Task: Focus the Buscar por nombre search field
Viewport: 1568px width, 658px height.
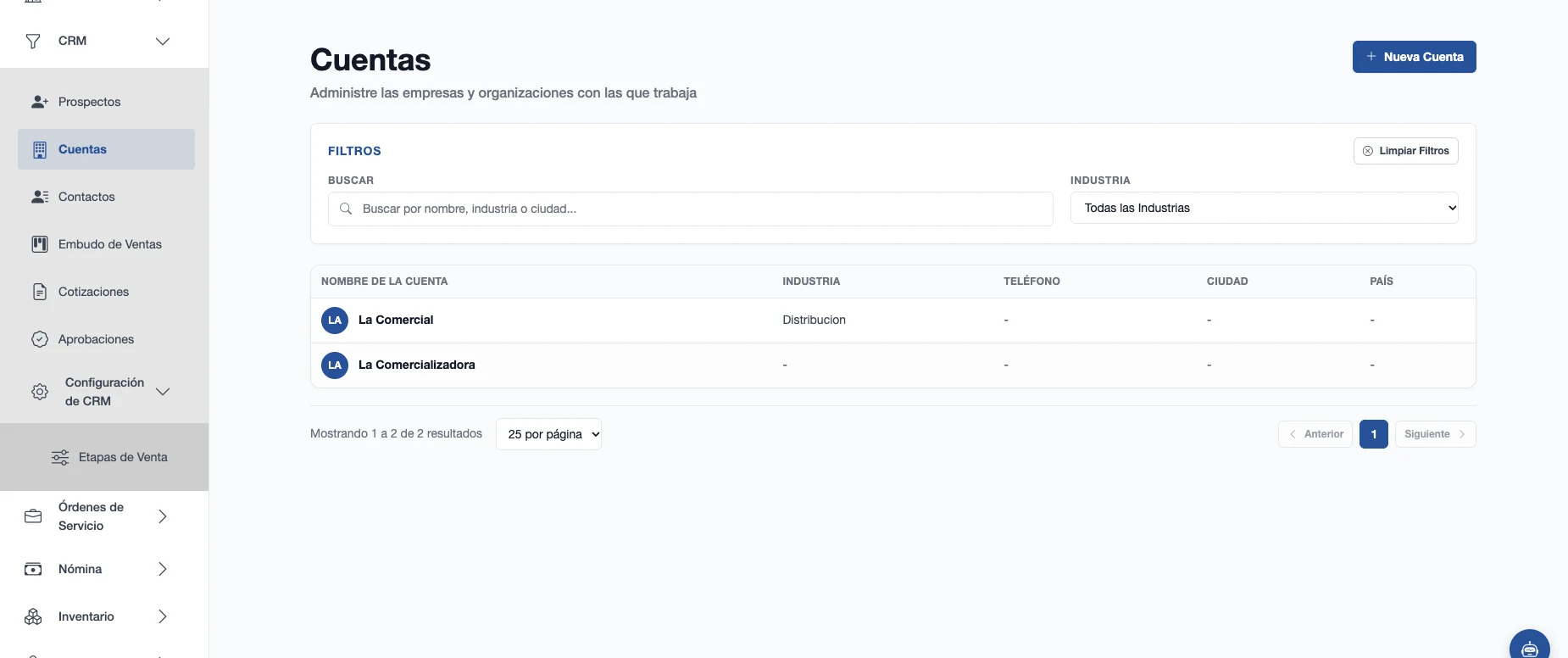Action: pyautogui.click(x=690, y=209)
